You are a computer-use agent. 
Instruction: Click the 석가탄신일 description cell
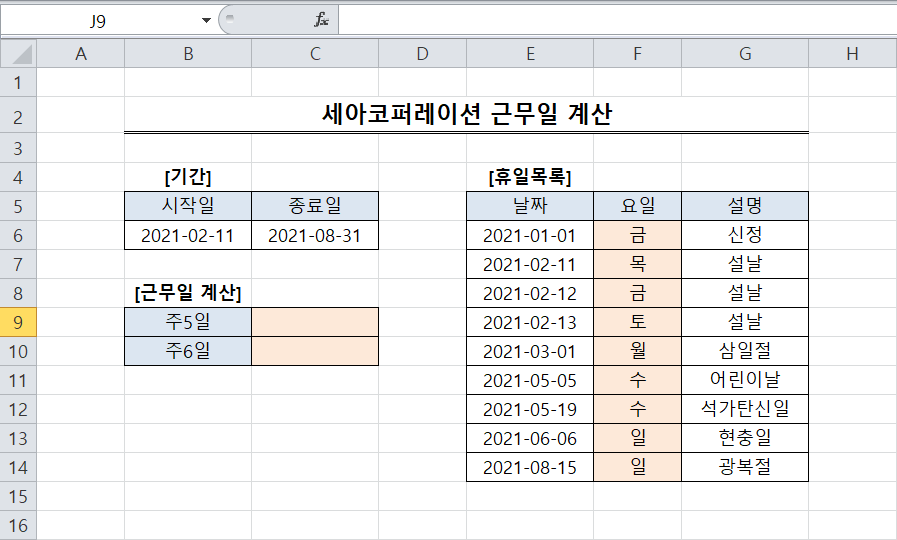[x=745, y=410]
